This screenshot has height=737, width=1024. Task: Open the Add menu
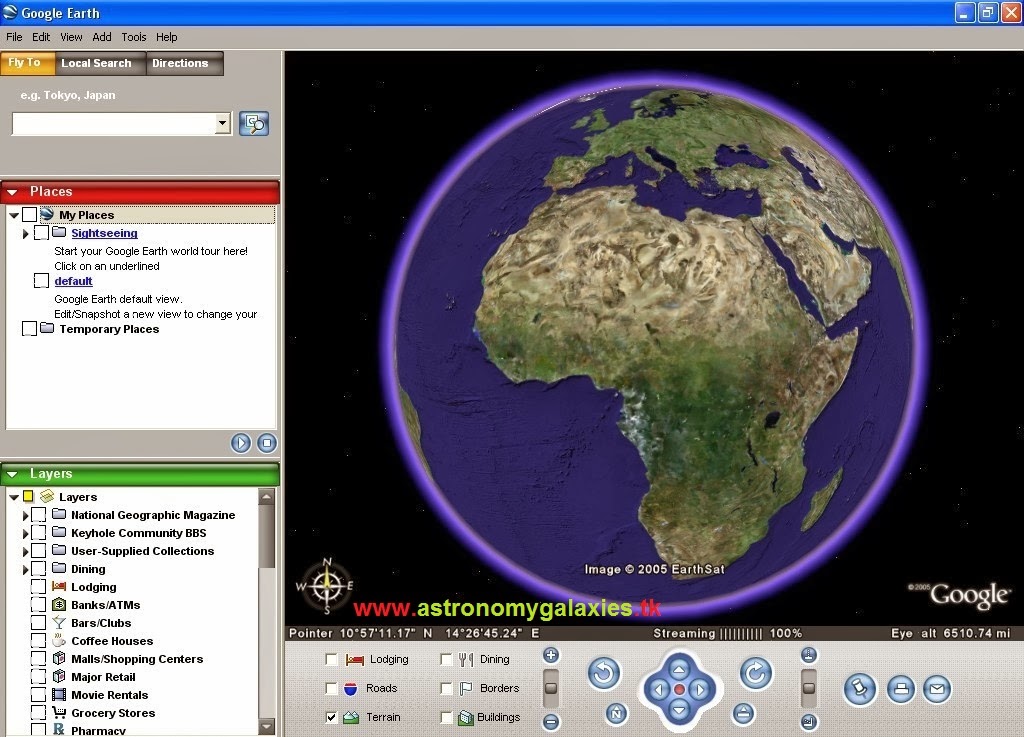[101, 37]
